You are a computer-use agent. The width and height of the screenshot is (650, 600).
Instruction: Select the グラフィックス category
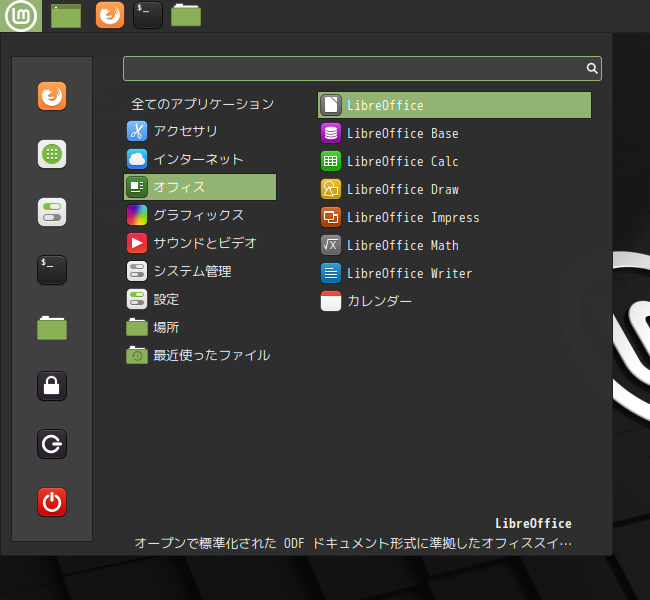click(200, 215)
